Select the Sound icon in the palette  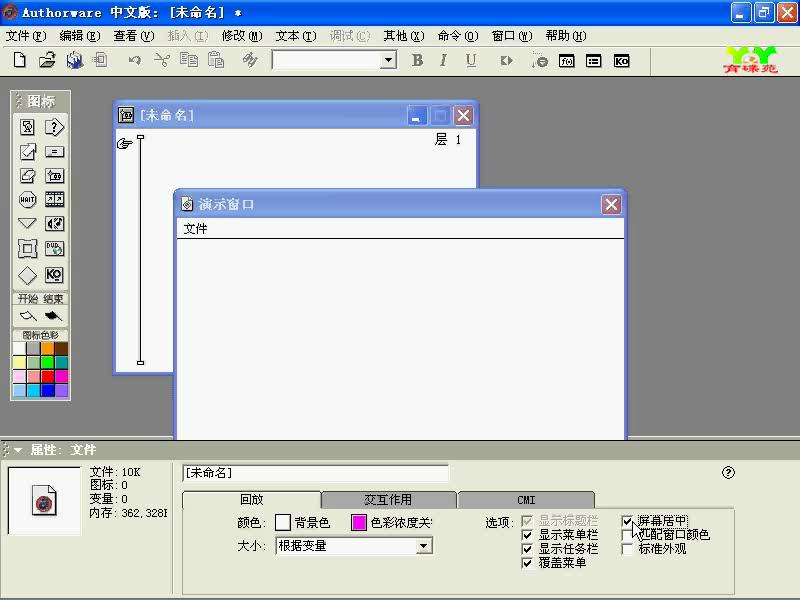(54, 223)
